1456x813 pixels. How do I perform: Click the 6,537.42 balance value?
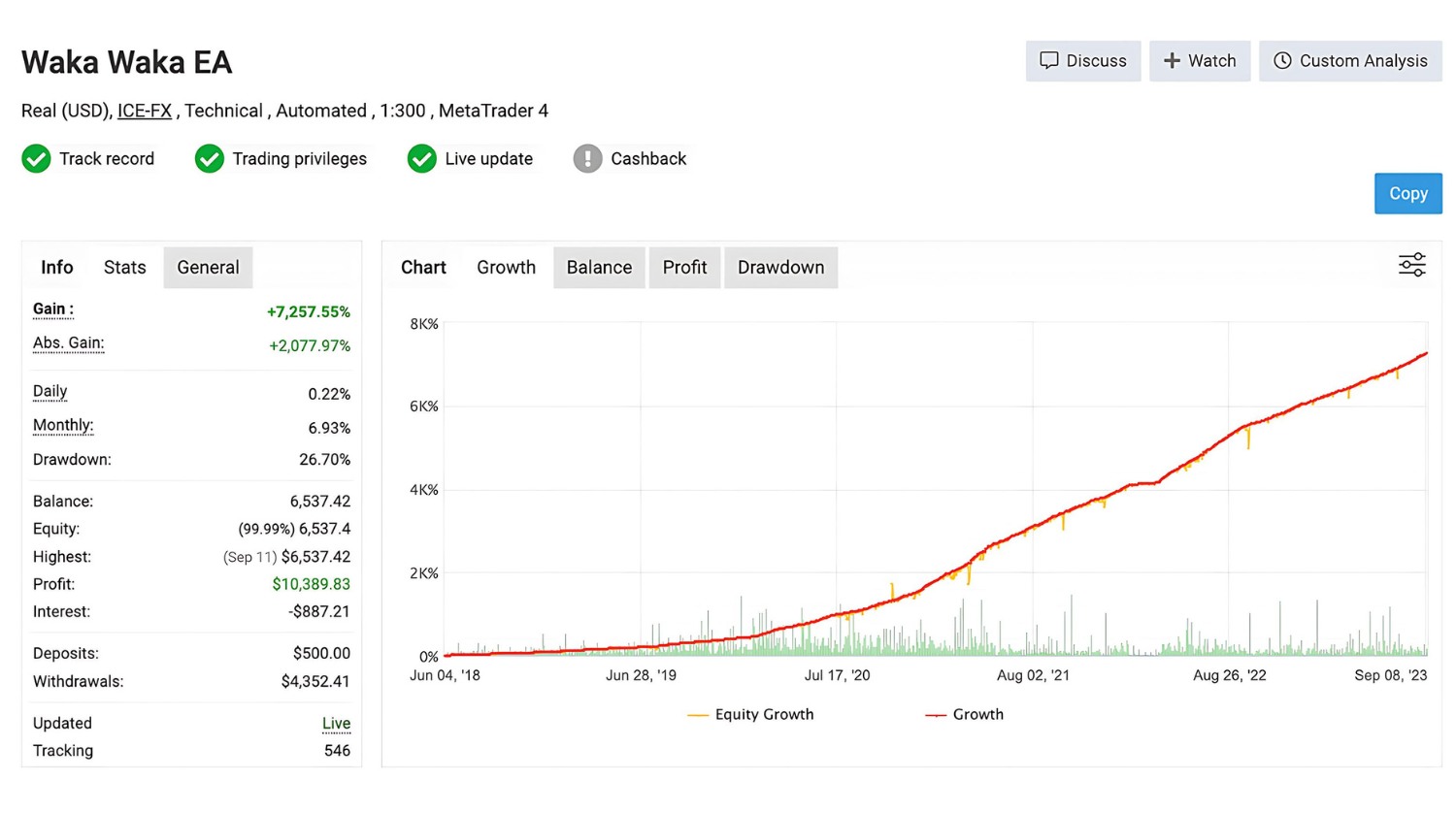click(x=319, y=501)
